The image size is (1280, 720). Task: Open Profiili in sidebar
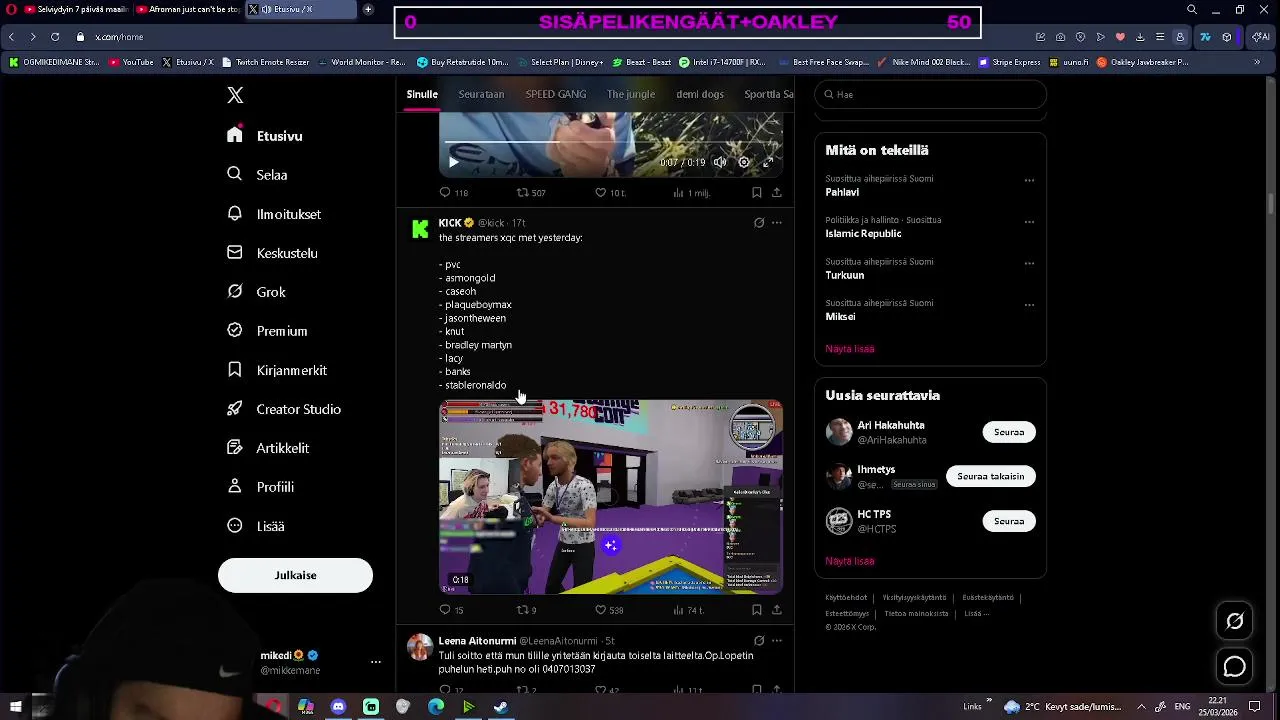click(x=260, y=487)
